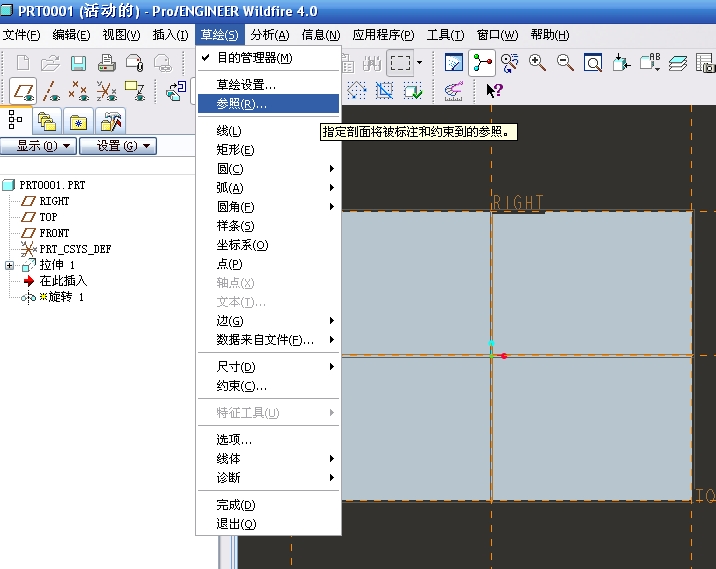Select PRT0001.PRT in the model tree
This screenshot has height=569, width=716.
pos(52,185)
